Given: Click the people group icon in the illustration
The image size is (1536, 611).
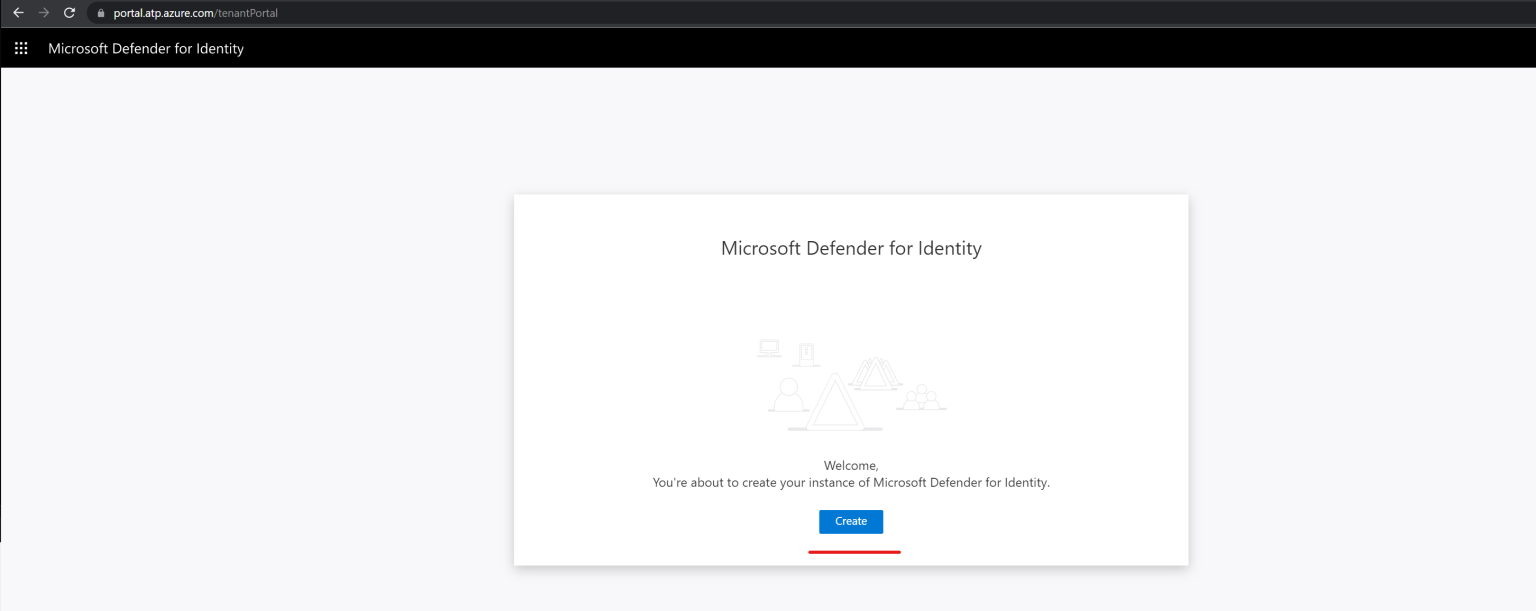Looking at the screenshot, I should click(x=923, y=398).
